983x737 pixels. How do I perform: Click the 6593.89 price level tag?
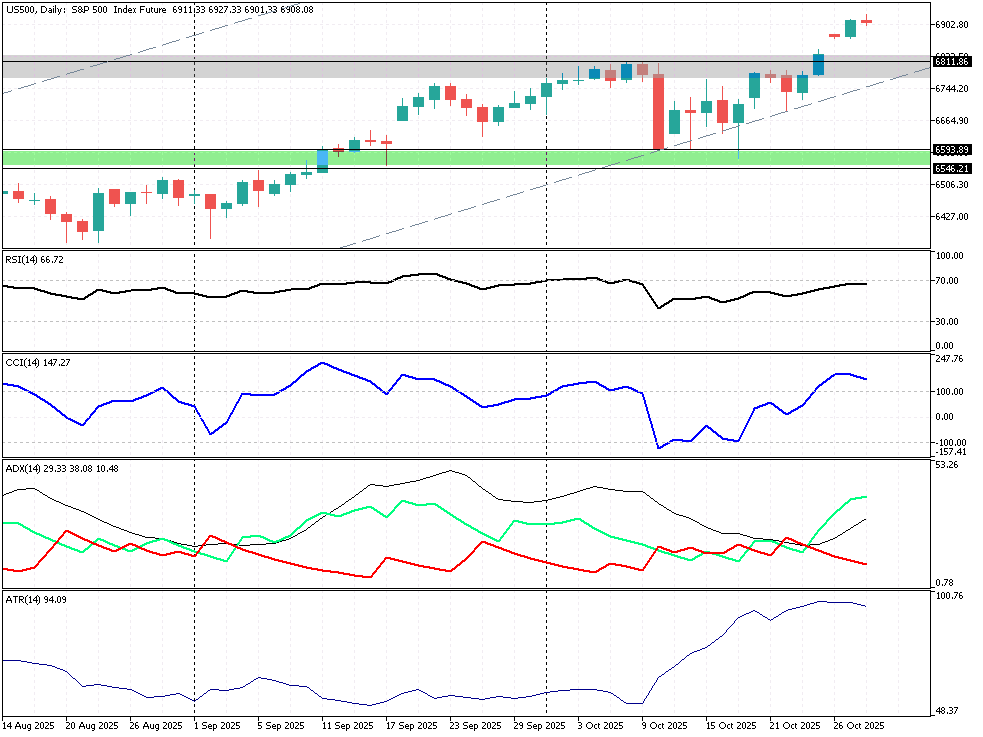[x=951, y=150]
